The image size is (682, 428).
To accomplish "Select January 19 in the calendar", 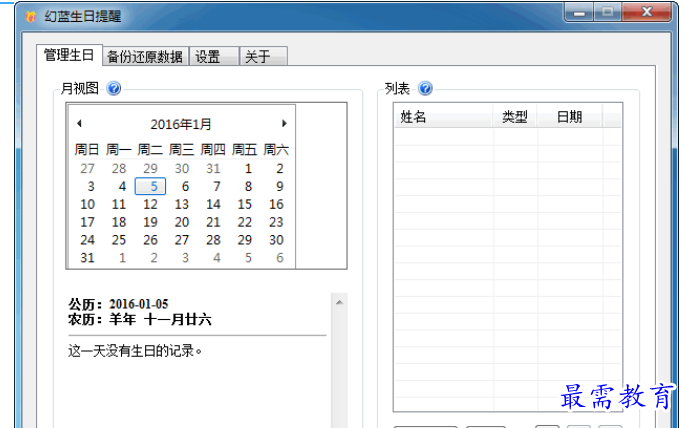I will [x=150, y=222].
